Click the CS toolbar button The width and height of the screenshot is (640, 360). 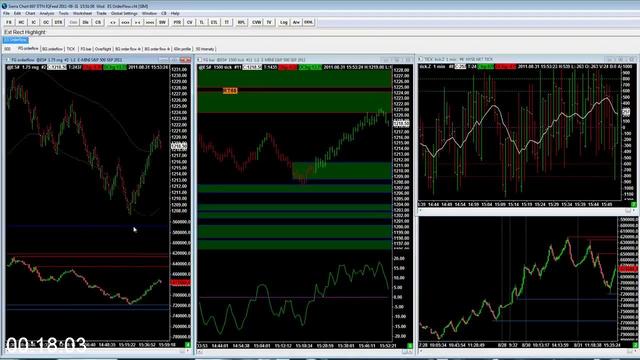(98, 22)
